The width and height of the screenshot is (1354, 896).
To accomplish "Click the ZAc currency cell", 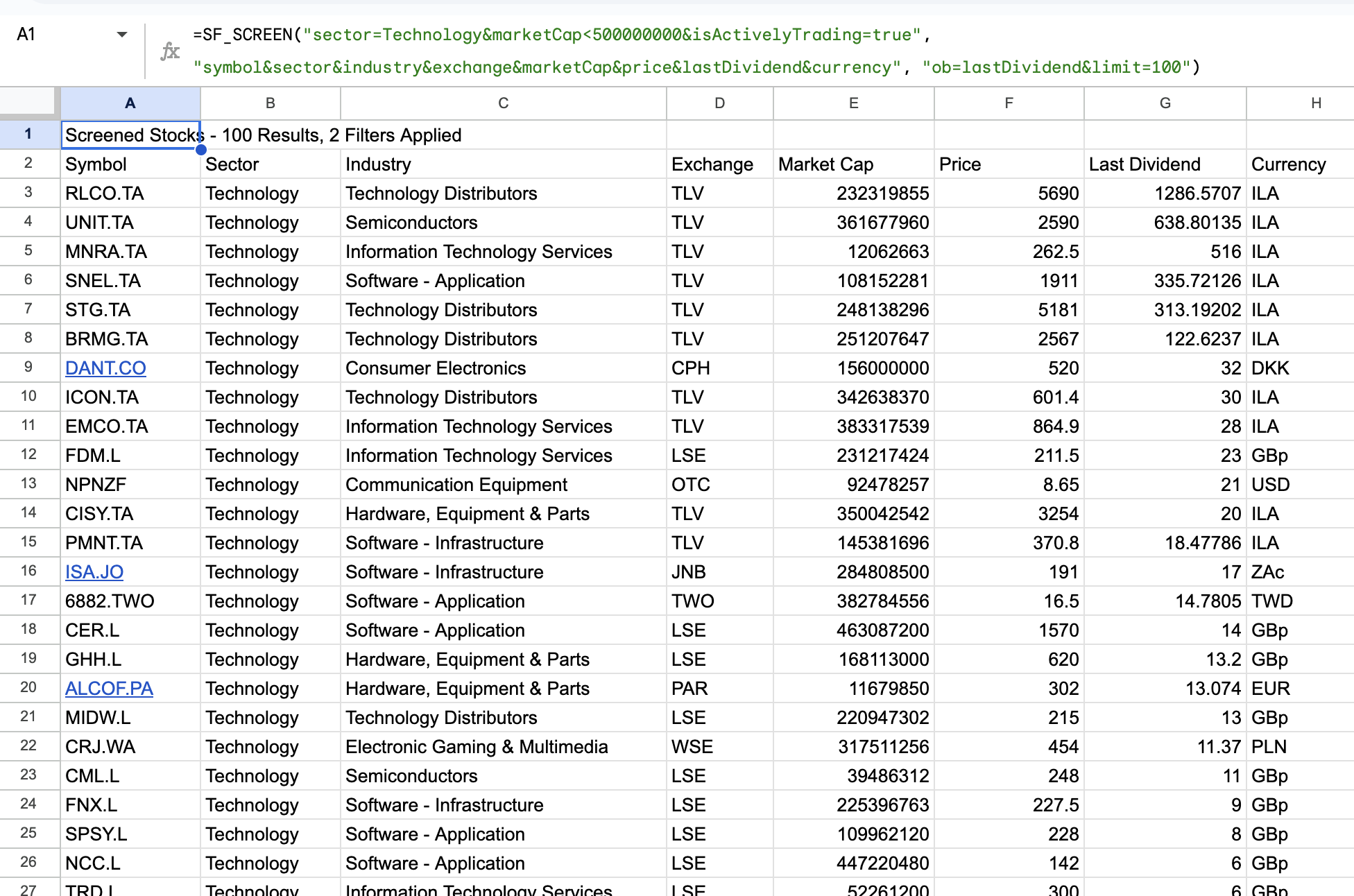I will point(1301,572).
